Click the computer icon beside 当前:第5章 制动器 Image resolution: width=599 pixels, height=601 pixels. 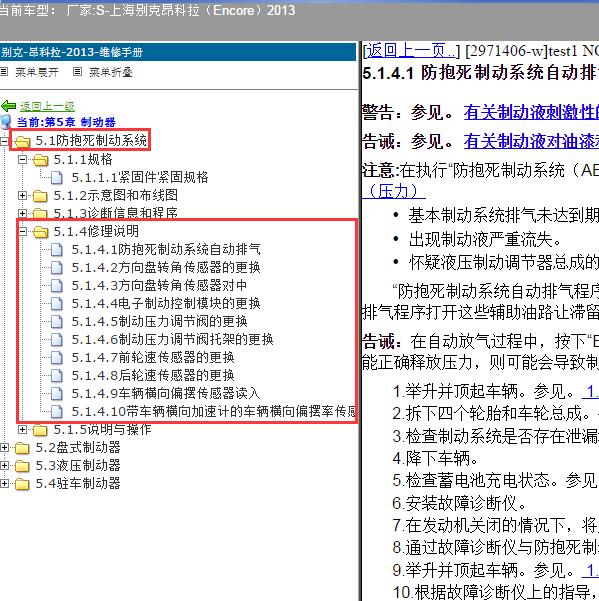pos(7,122)
